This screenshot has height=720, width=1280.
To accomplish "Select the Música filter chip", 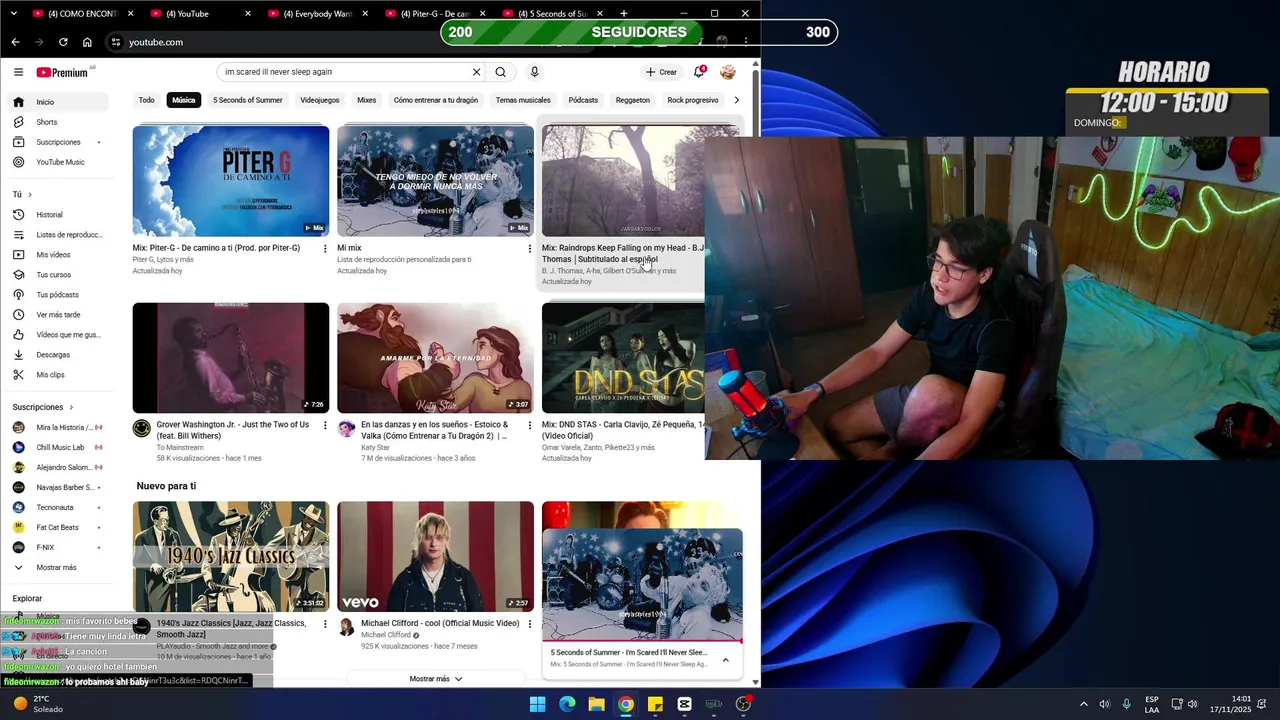I will point(184,100).
